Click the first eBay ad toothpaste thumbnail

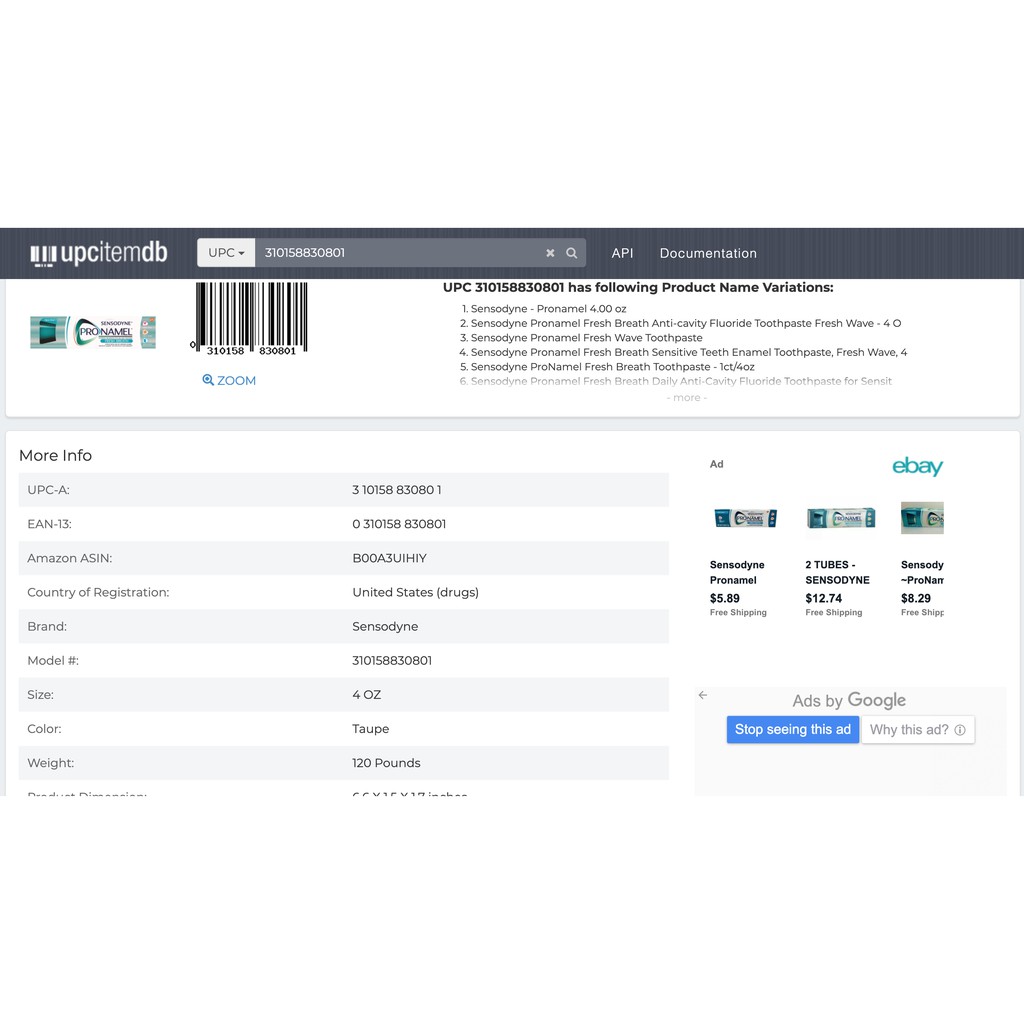tap(745, 518)
